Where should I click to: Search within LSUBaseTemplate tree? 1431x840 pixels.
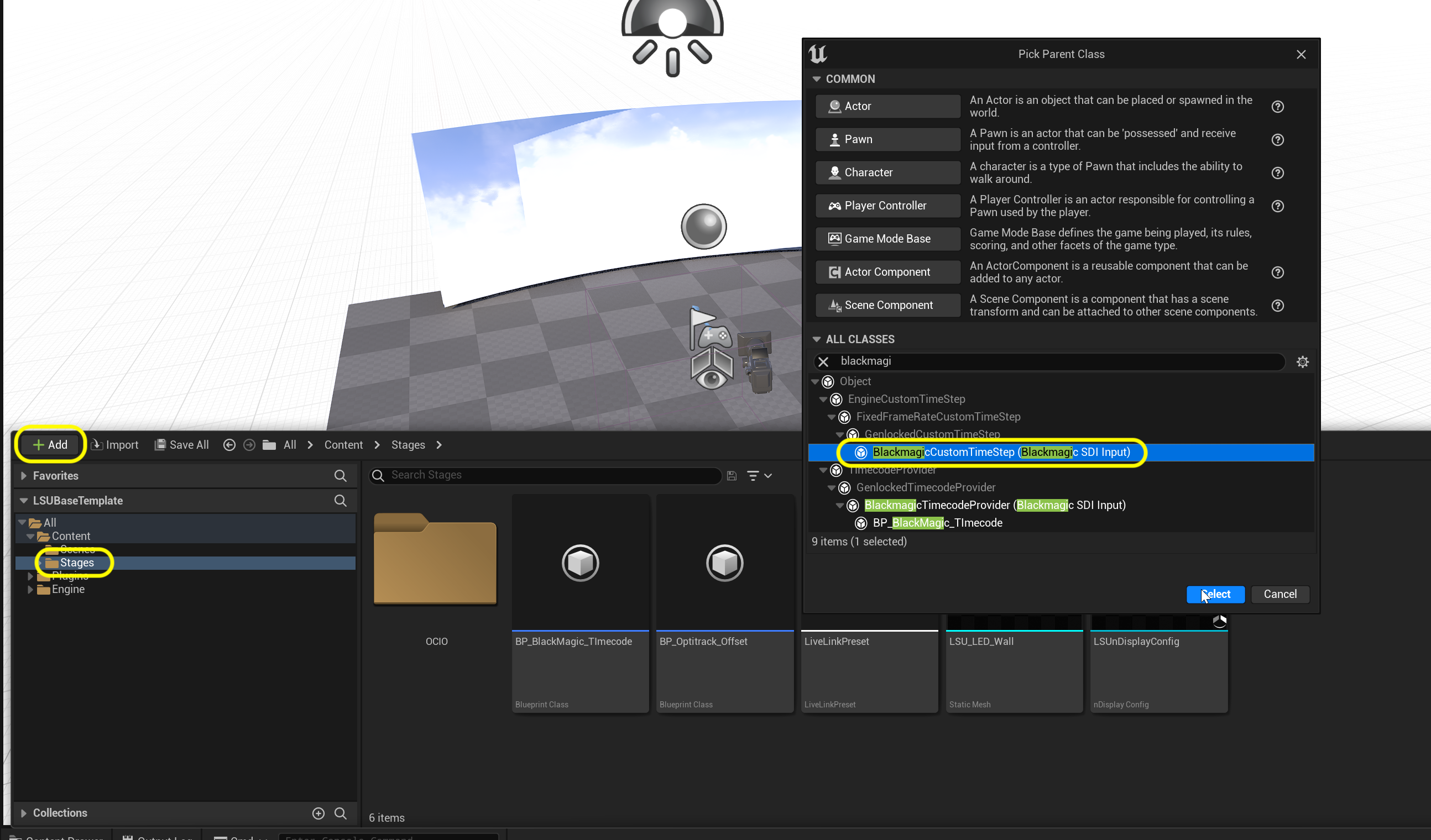click(340, 501)
